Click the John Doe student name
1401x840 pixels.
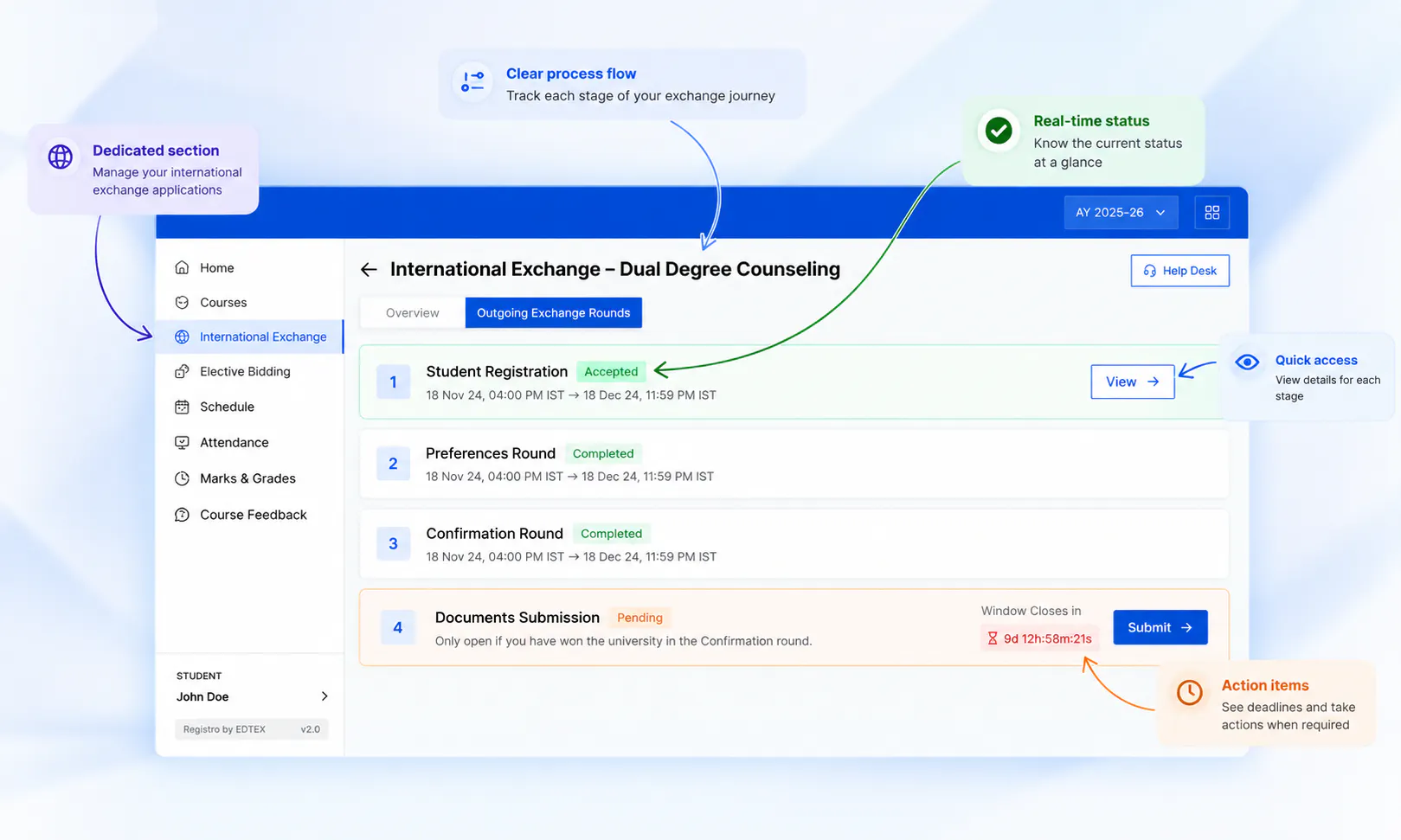coord(202,696)
